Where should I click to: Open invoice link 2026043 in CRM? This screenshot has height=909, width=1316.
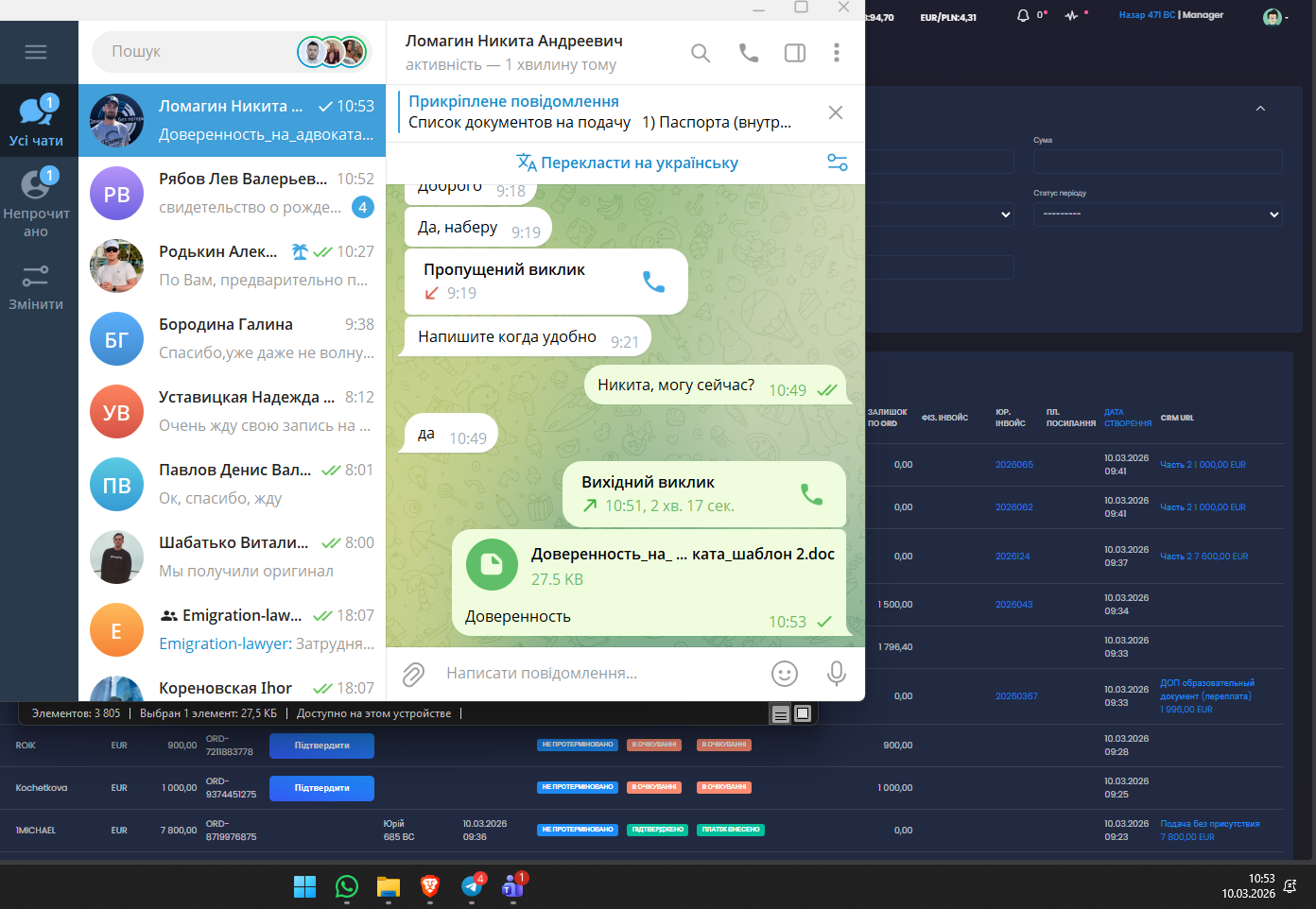[1013, 605]
